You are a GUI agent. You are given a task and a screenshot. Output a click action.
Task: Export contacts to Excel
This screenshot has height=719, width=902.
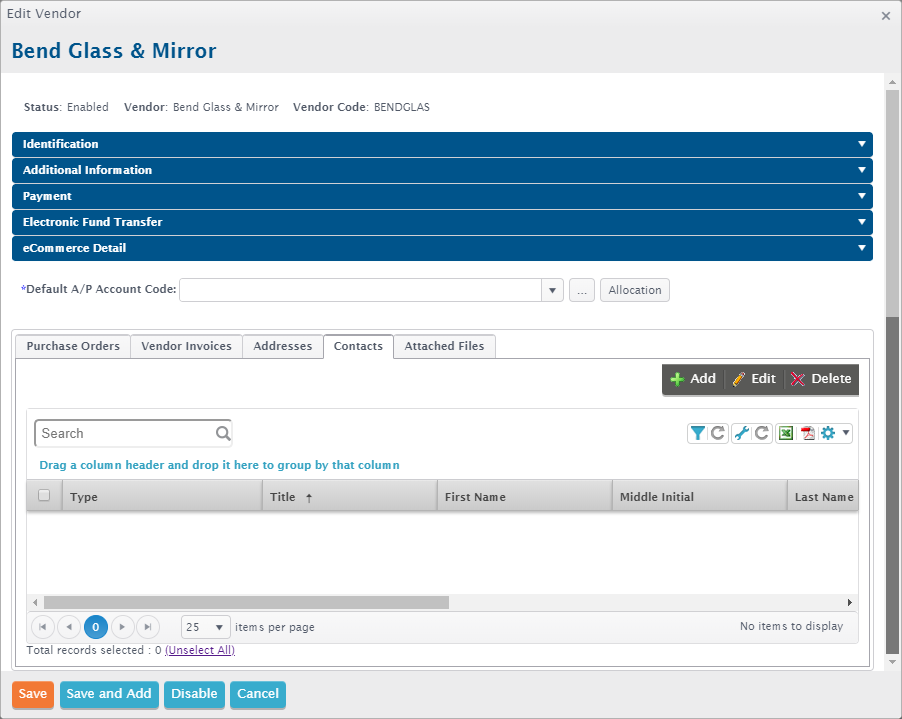[786, 433]
